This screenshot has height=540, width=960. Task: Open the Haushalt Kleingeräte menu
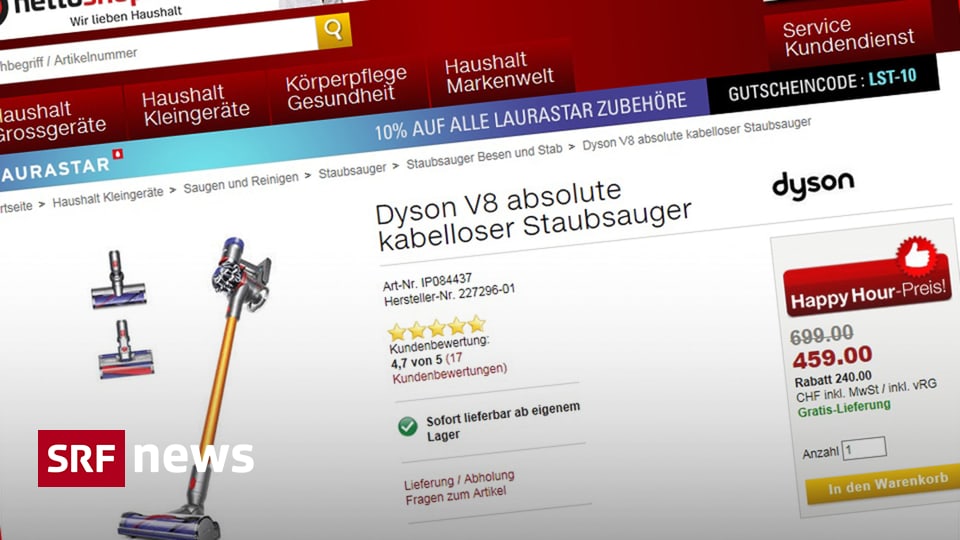click(x=195, y=105)
